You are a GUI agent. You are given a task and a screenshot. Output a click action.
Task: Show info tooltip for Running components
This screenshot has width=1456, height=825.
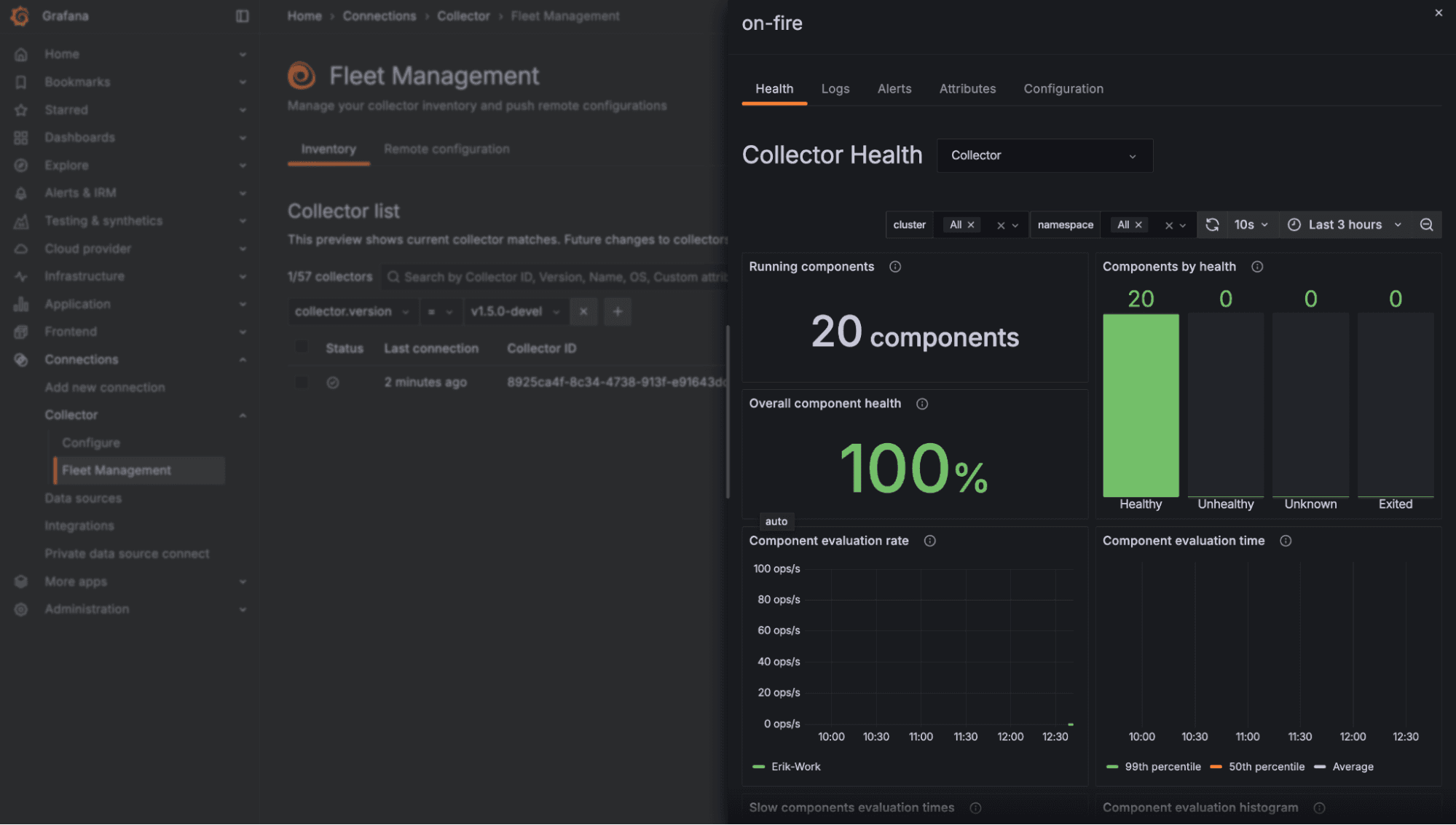point(894,267)
